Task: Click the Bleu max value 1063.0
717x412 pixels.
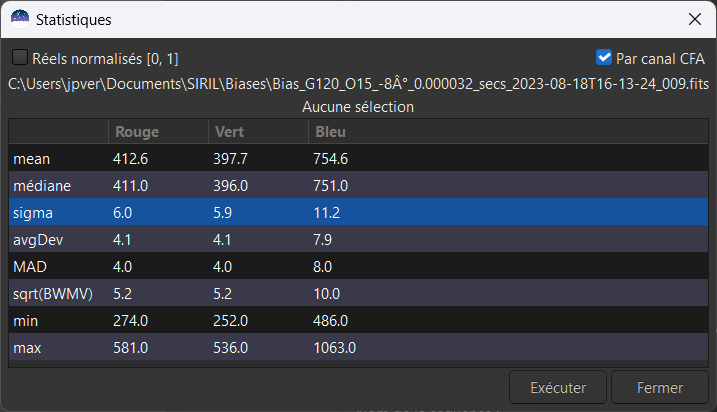Action: point(335,348)
